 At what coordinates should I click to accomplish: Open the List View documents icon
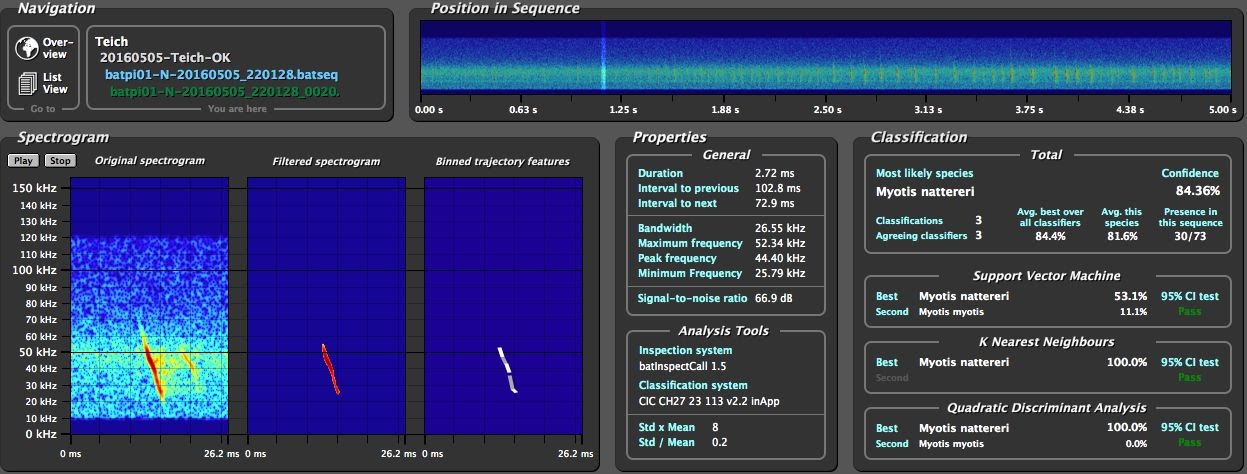27,83
